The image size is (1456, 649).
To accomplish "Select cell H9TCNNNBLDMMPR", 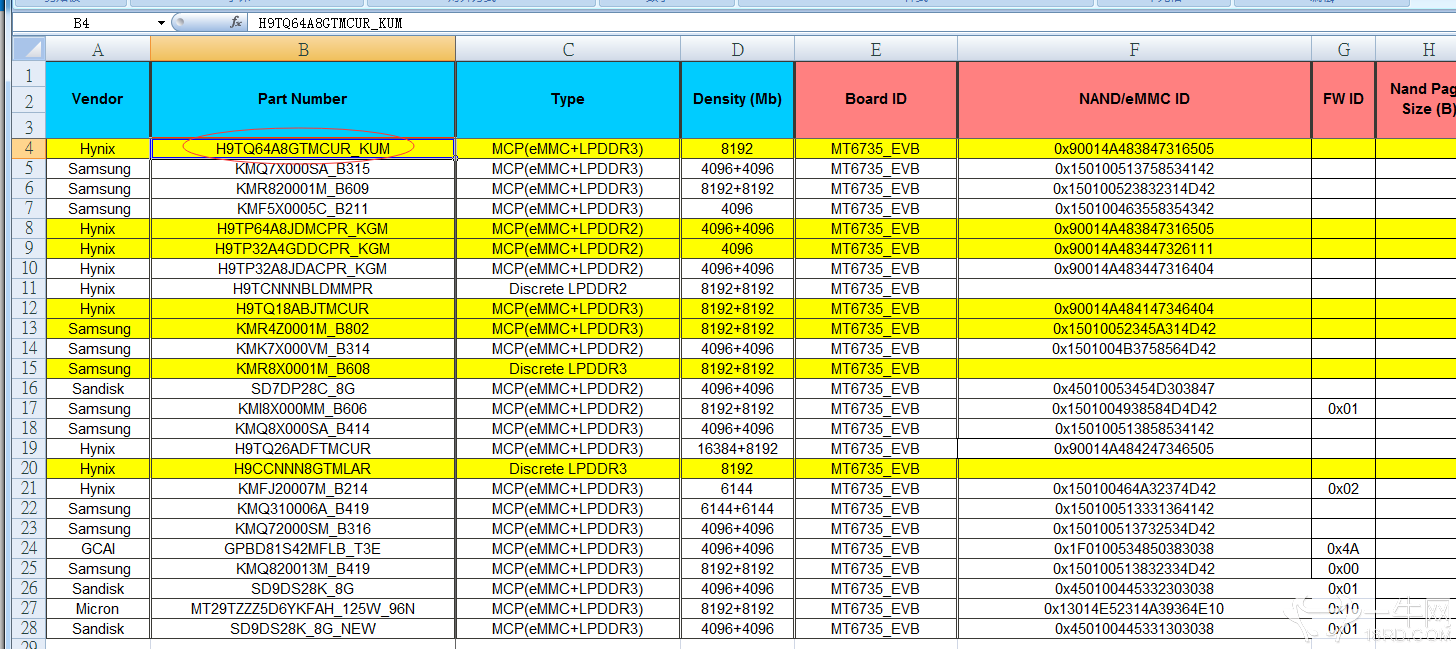I will tap(303, 289).
